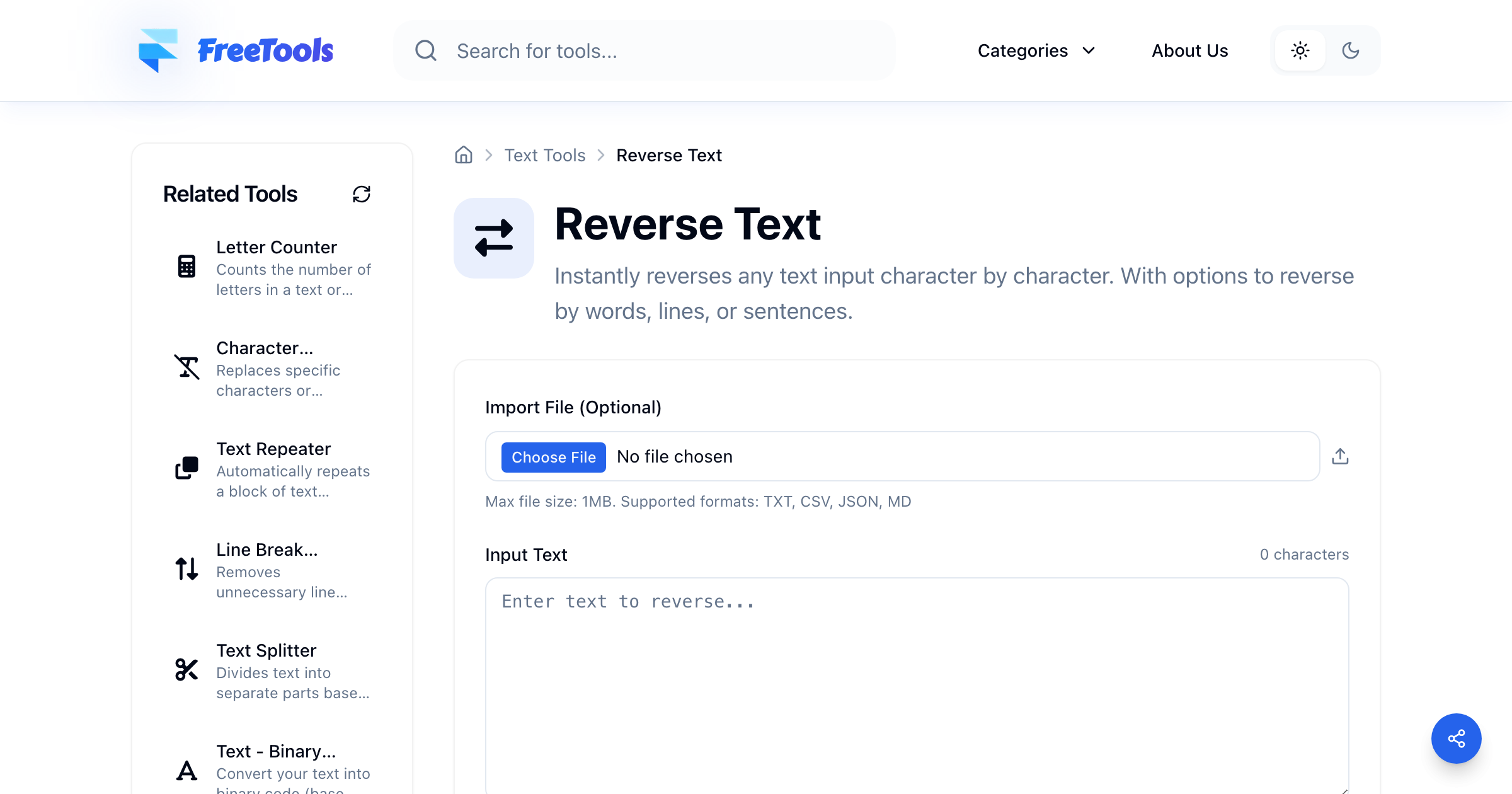Open the About Us page

(1189, 50)
